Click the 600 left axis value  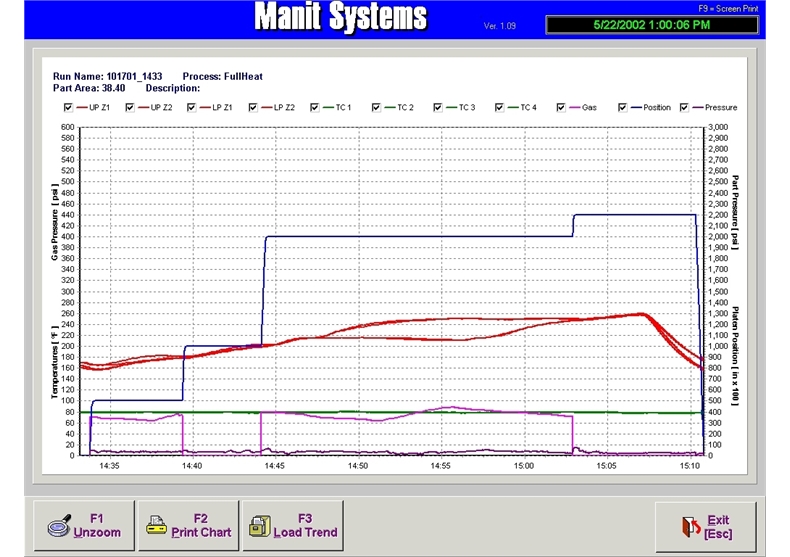tap(68, 127)
